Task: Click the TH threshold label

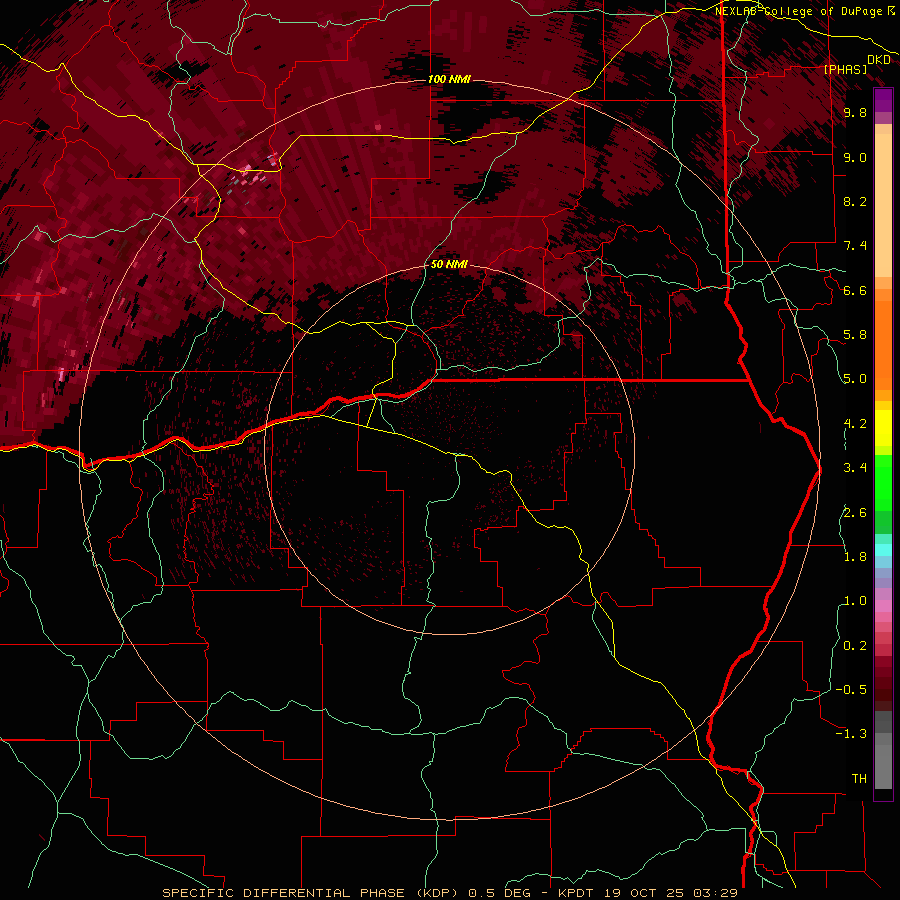Action: pos(859,779)
